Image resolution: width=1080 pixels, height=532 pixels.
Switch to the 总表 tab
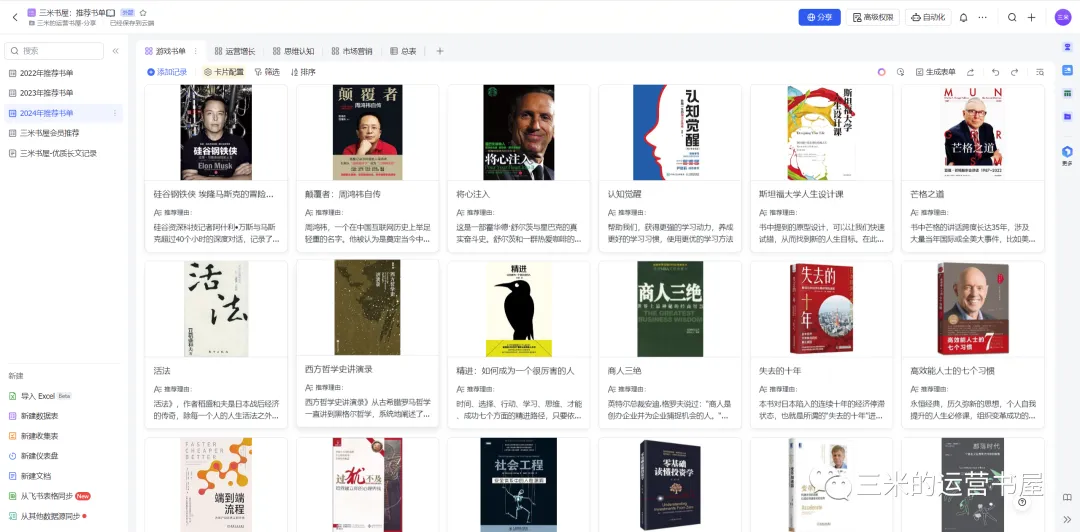[x=403, y=51]
